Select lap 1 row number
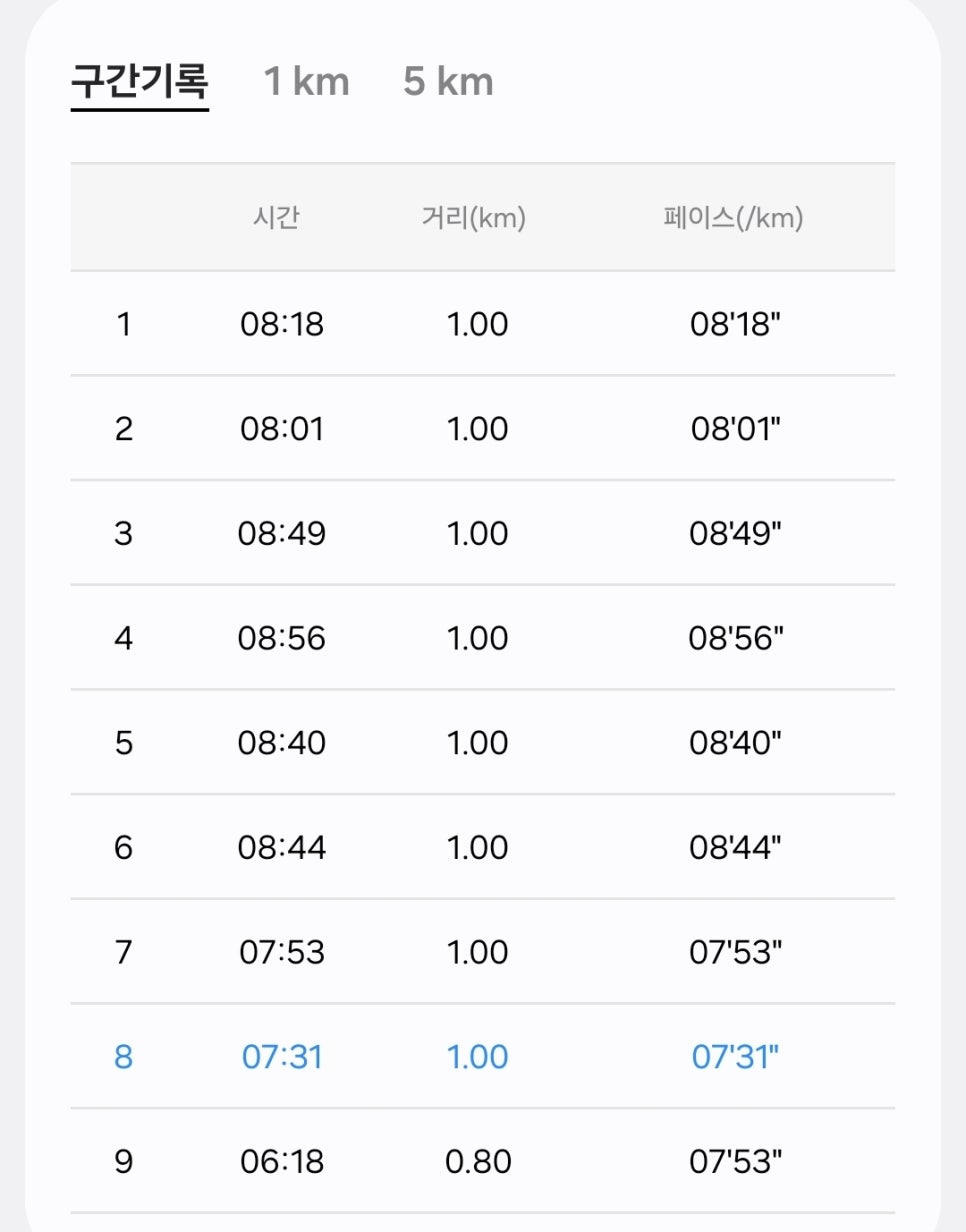Screen dimensions: 966x1232 click(124, 324)
